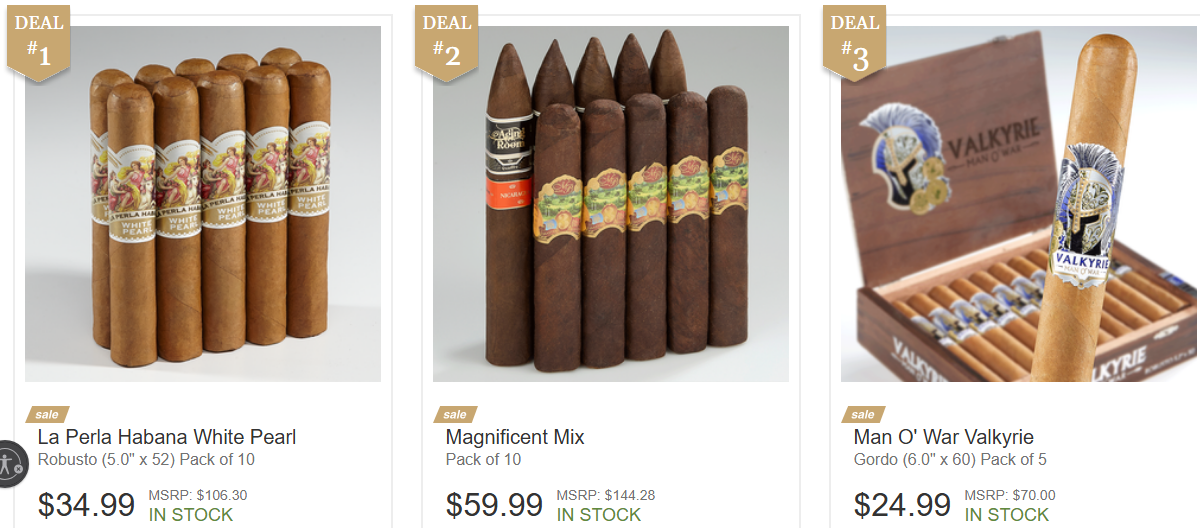Open the Magnificent Mix cigar bundle image

611,204
